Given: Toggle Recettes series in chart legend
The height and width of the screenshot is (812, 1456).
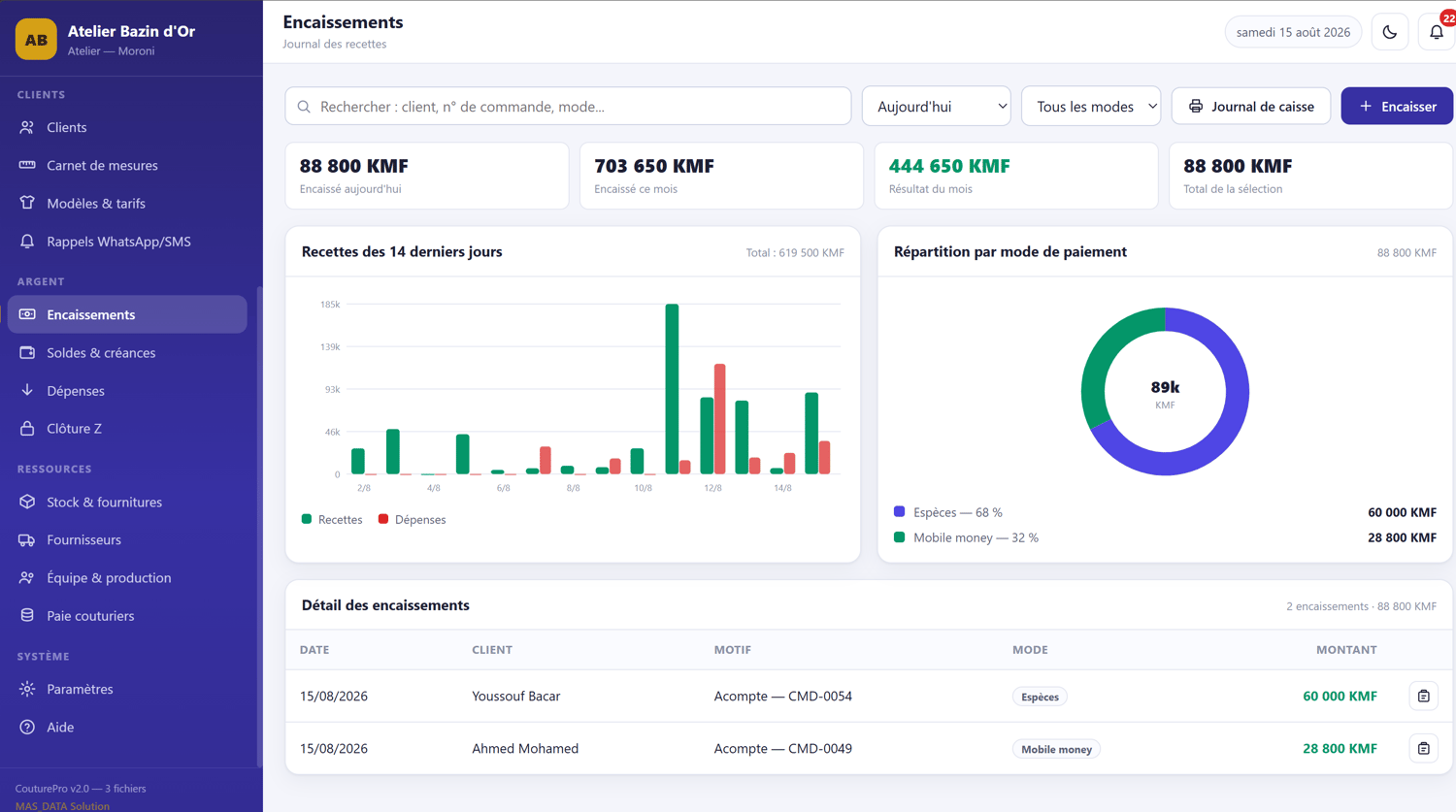Looking at the screenshot, I should (x=332, y=520).
